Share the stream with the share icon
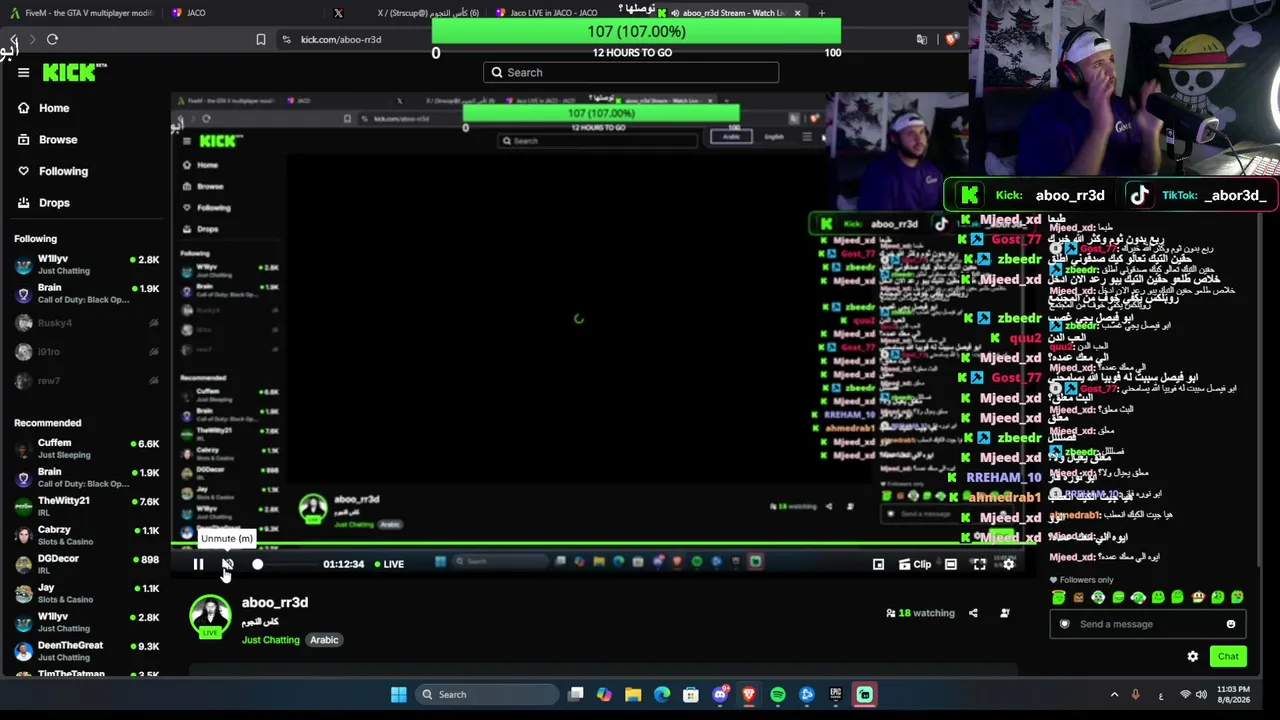1280x720 pixels. pos(973,613)
